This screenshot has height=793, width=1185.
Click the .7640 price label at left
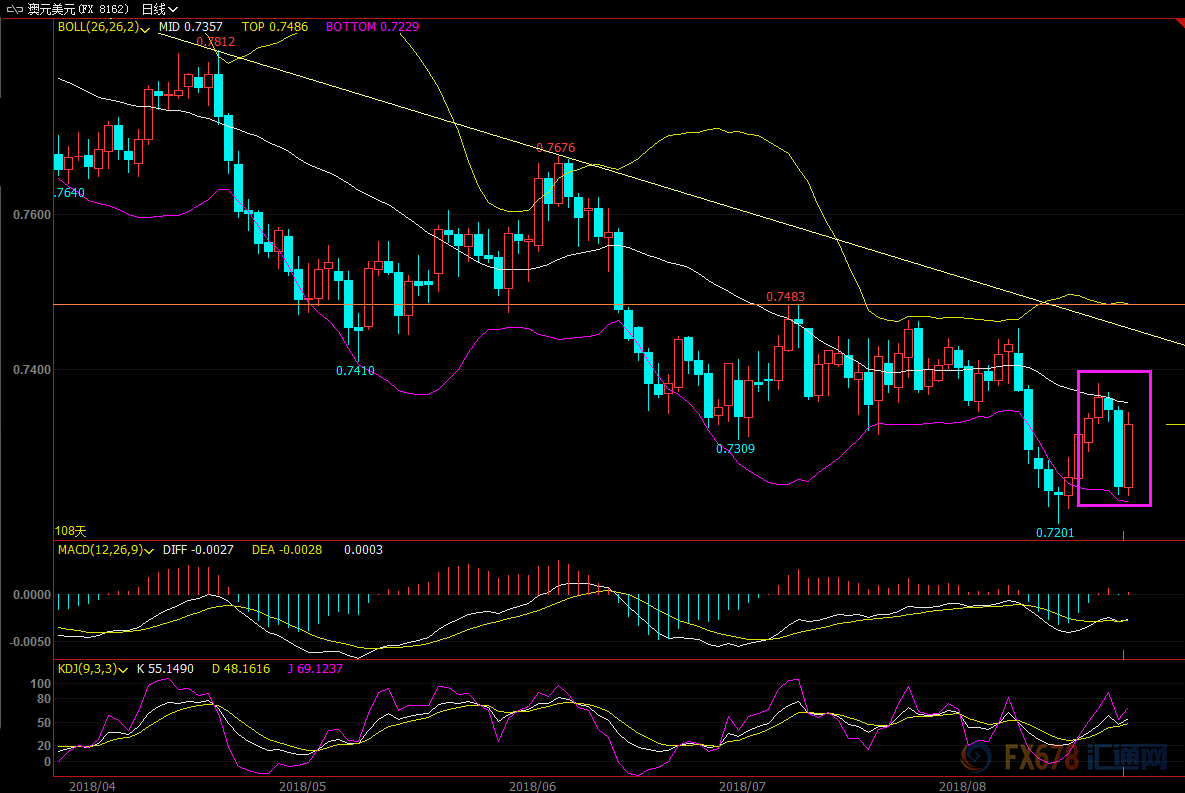tap(70, 193)
